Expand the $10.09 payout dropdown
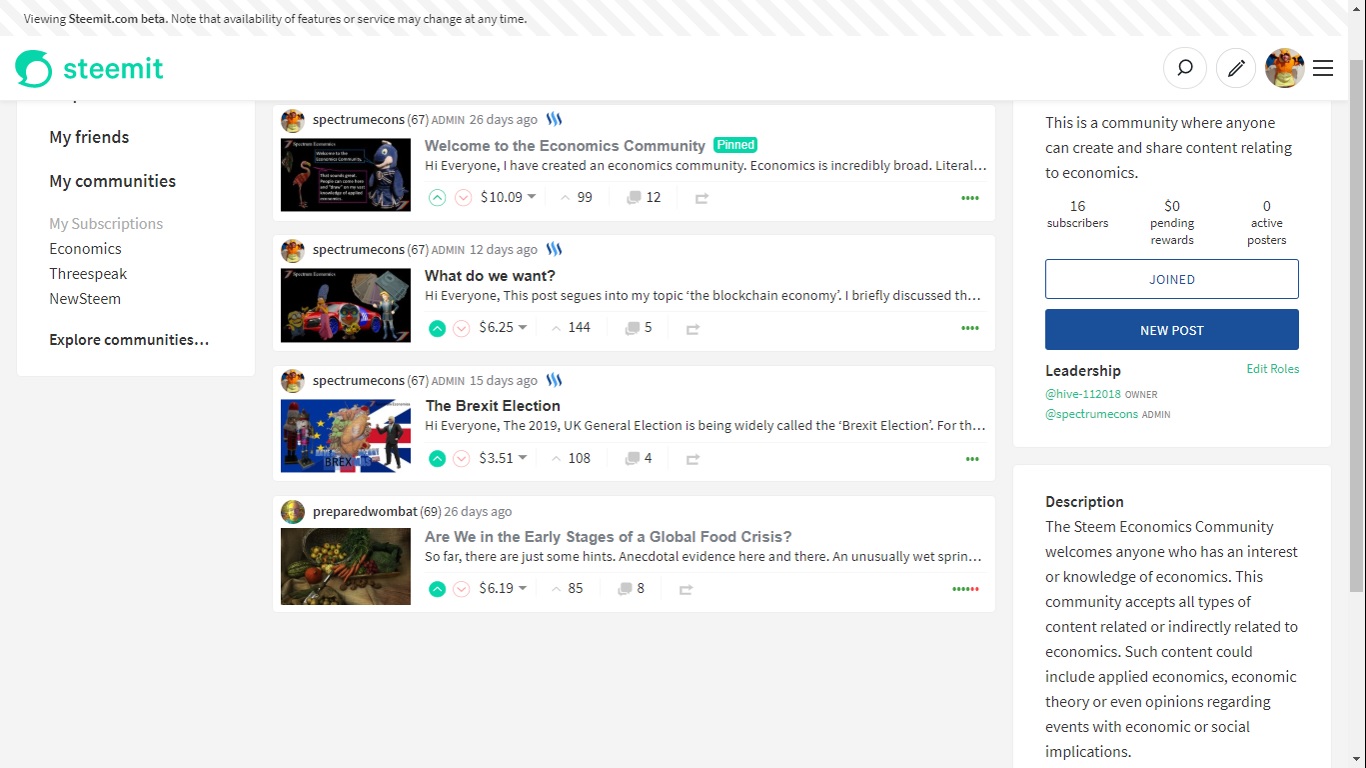This screenshot has height=768, width=1366. coord(508,197)
